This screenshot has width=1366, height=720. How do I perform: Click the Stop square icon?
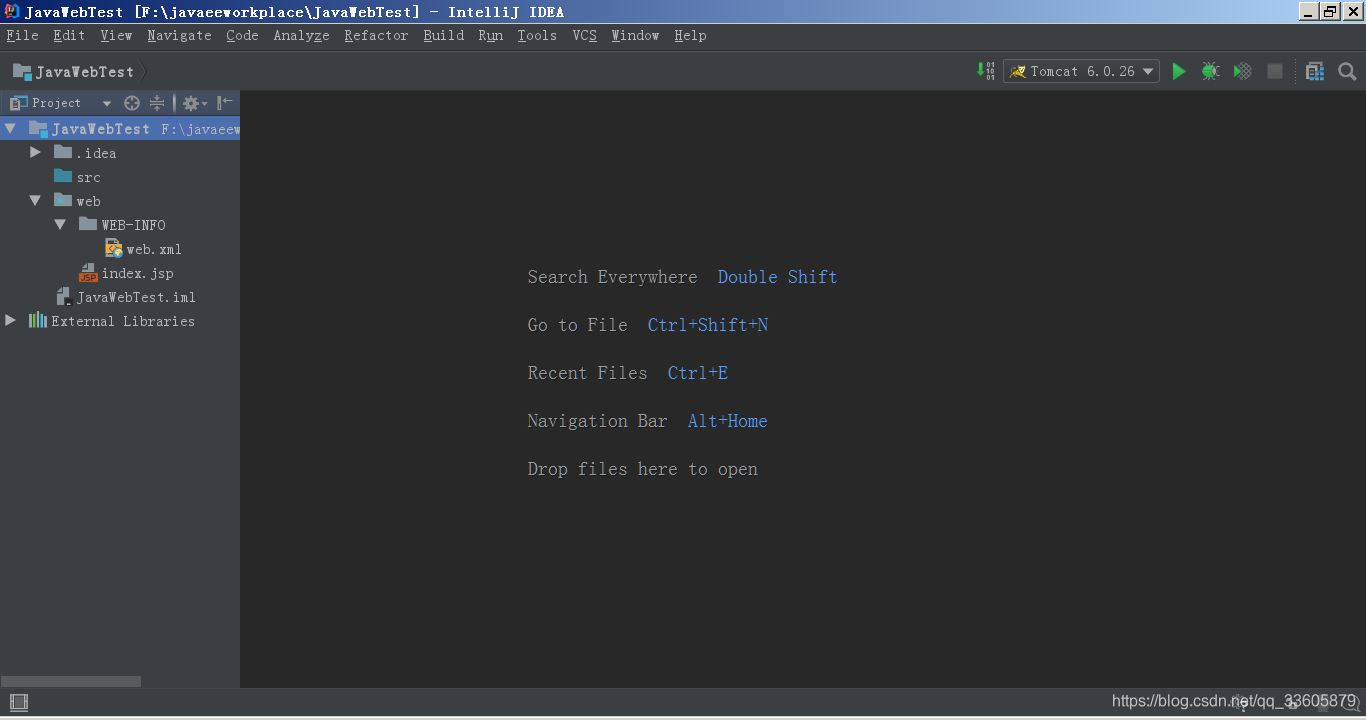click(1274, 71)
